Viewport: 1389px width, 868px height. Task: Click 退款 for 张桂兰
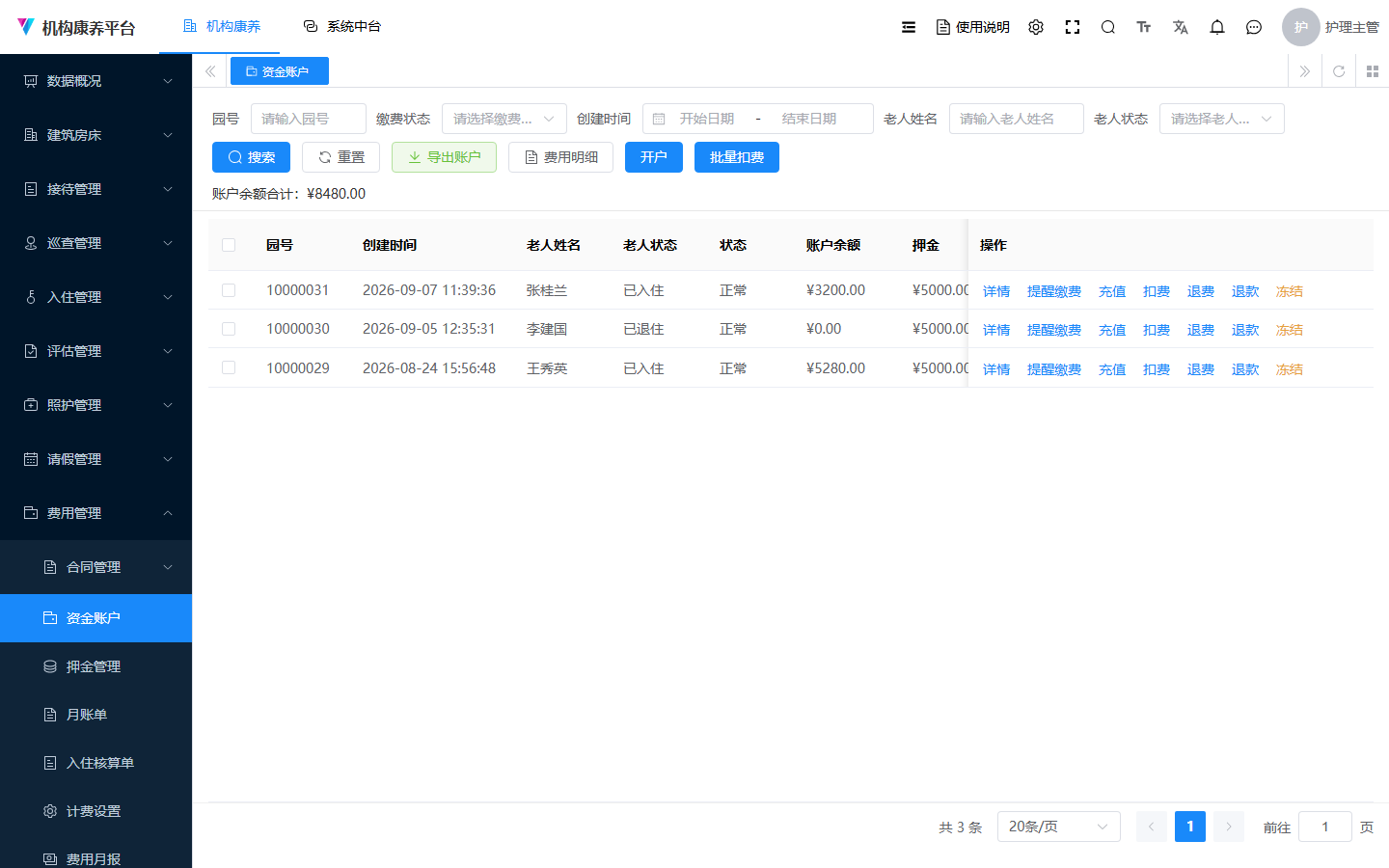[1245, 291]
